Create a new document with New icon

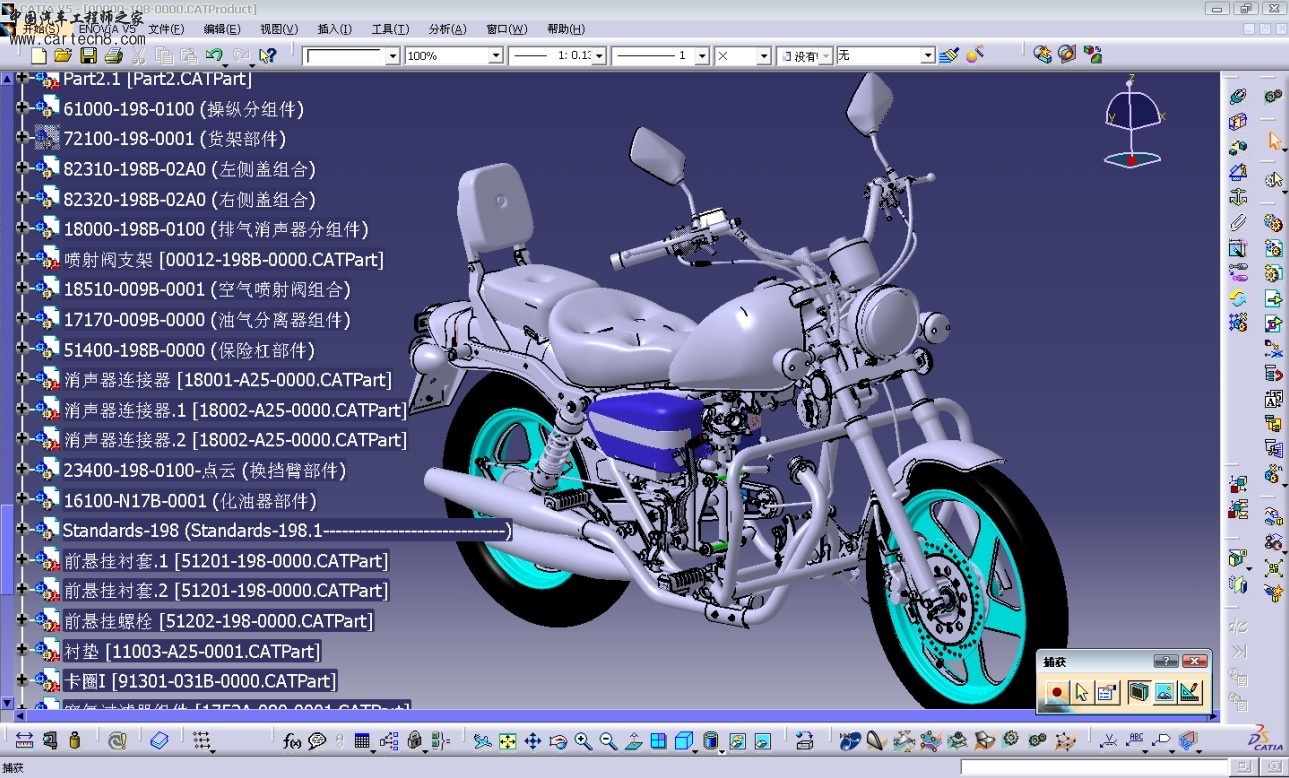coord(39,56)
